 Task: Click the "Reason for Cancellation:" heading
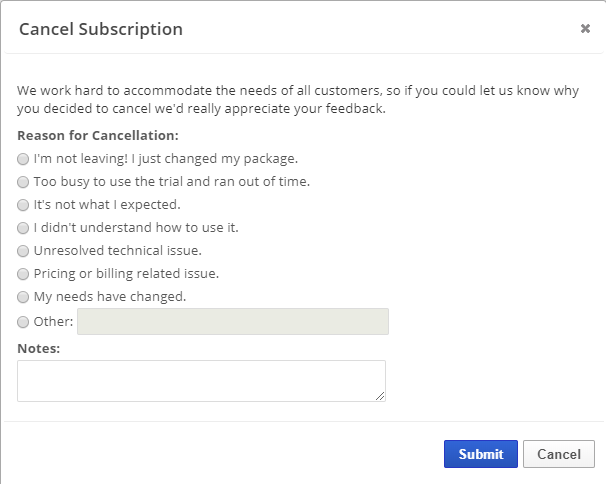tap(98, 135)
